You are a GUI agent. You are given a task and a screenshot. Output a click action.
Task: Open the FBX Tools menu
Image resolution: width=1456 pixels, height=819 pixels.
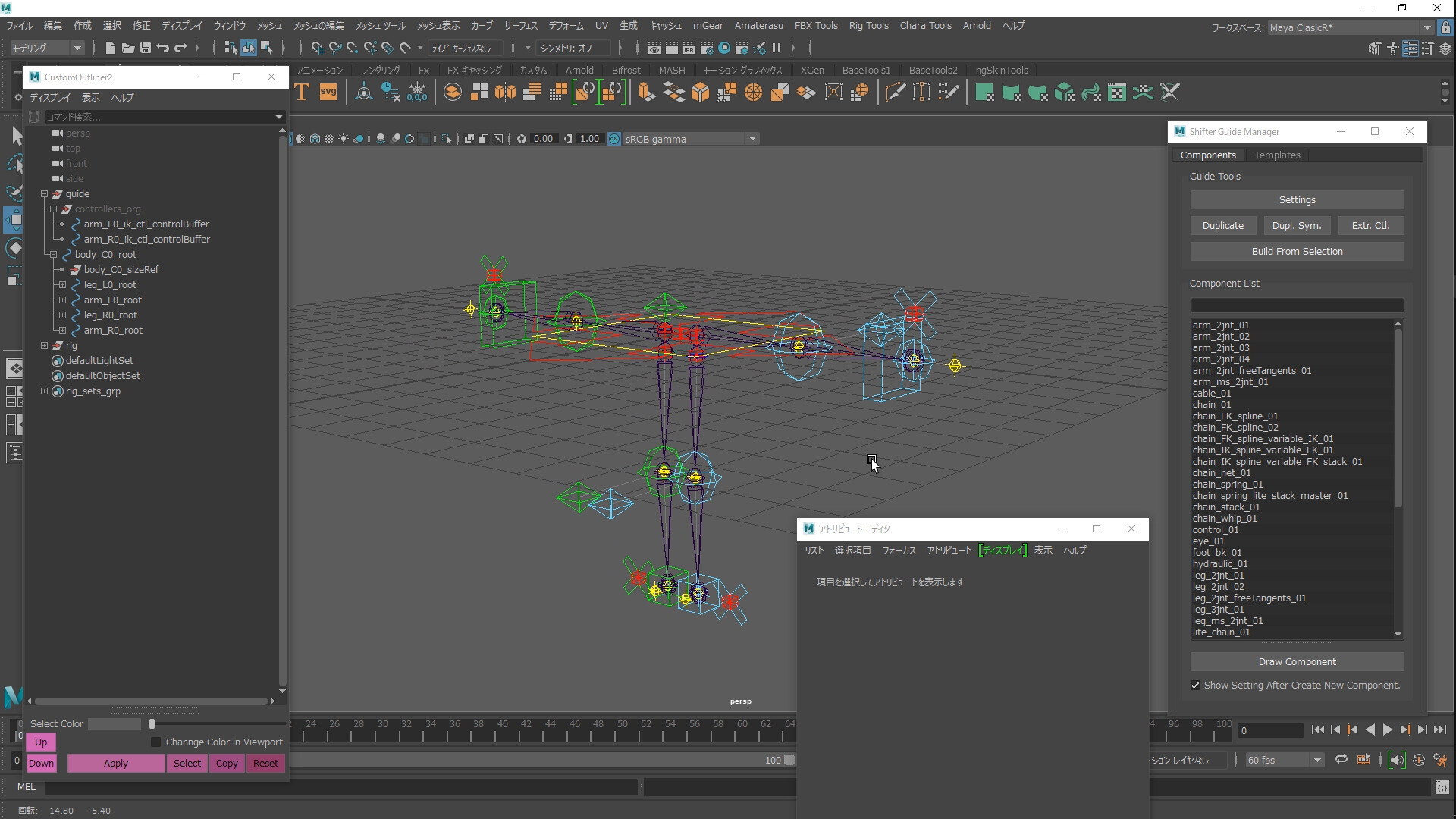(x=816, y=25)
